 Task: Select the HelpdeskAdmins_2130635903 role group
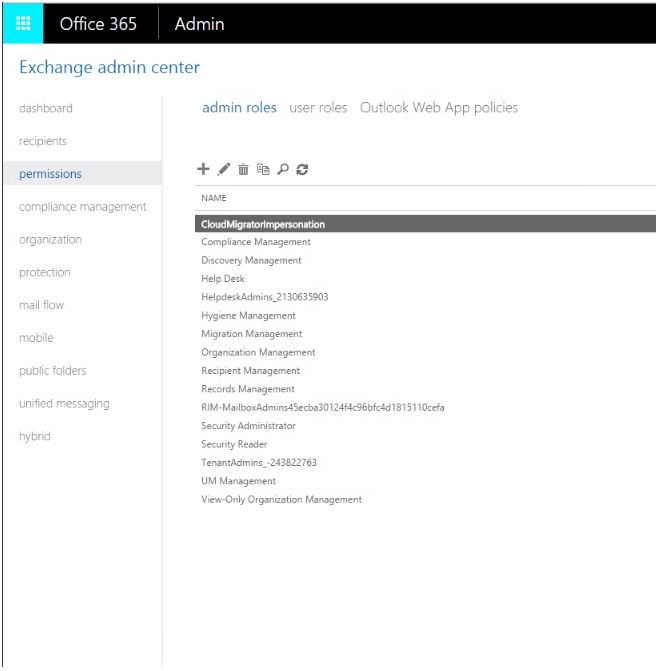(264, 297)
